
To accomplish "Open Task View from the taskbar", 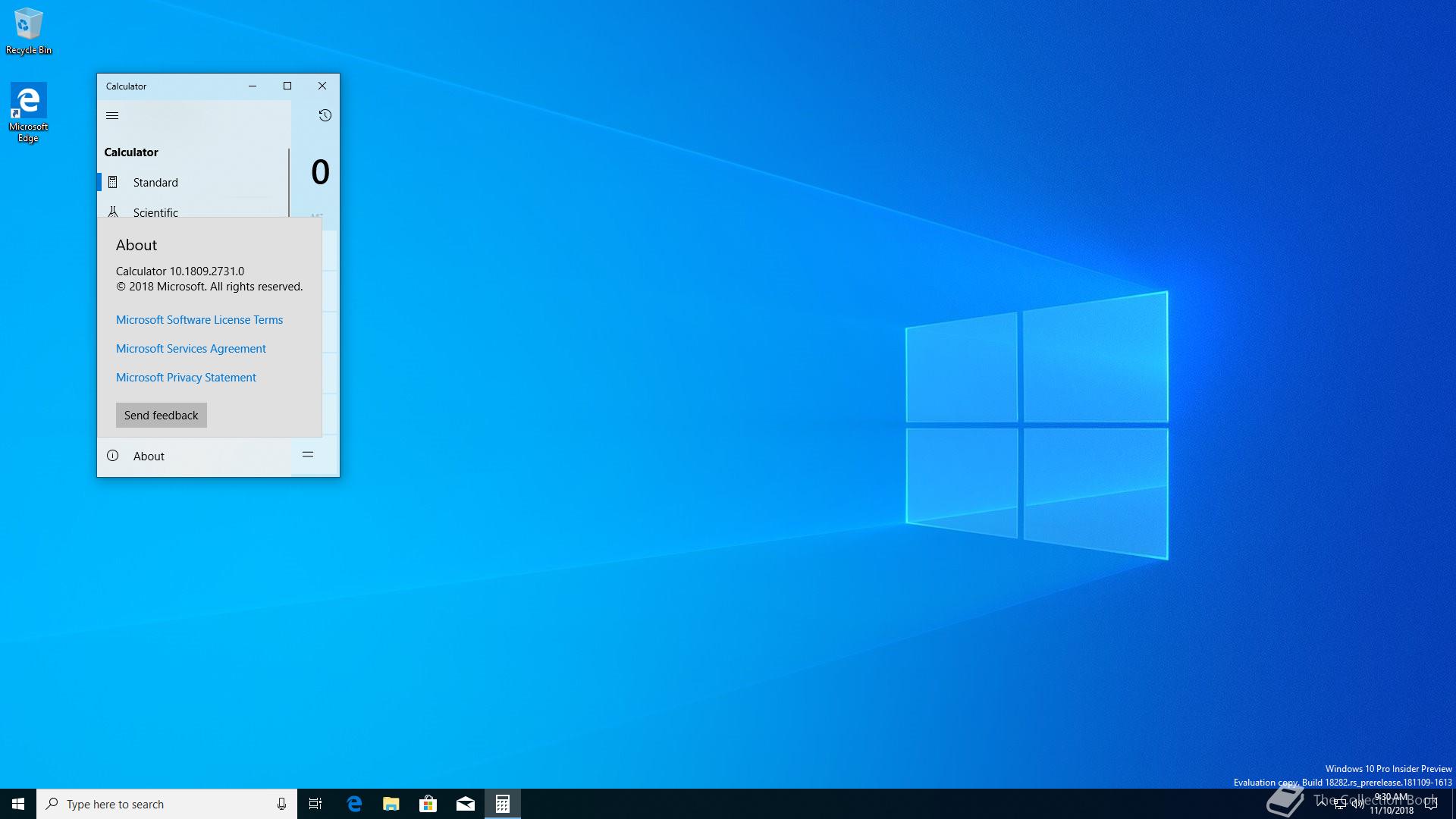I will click(315, 804).
